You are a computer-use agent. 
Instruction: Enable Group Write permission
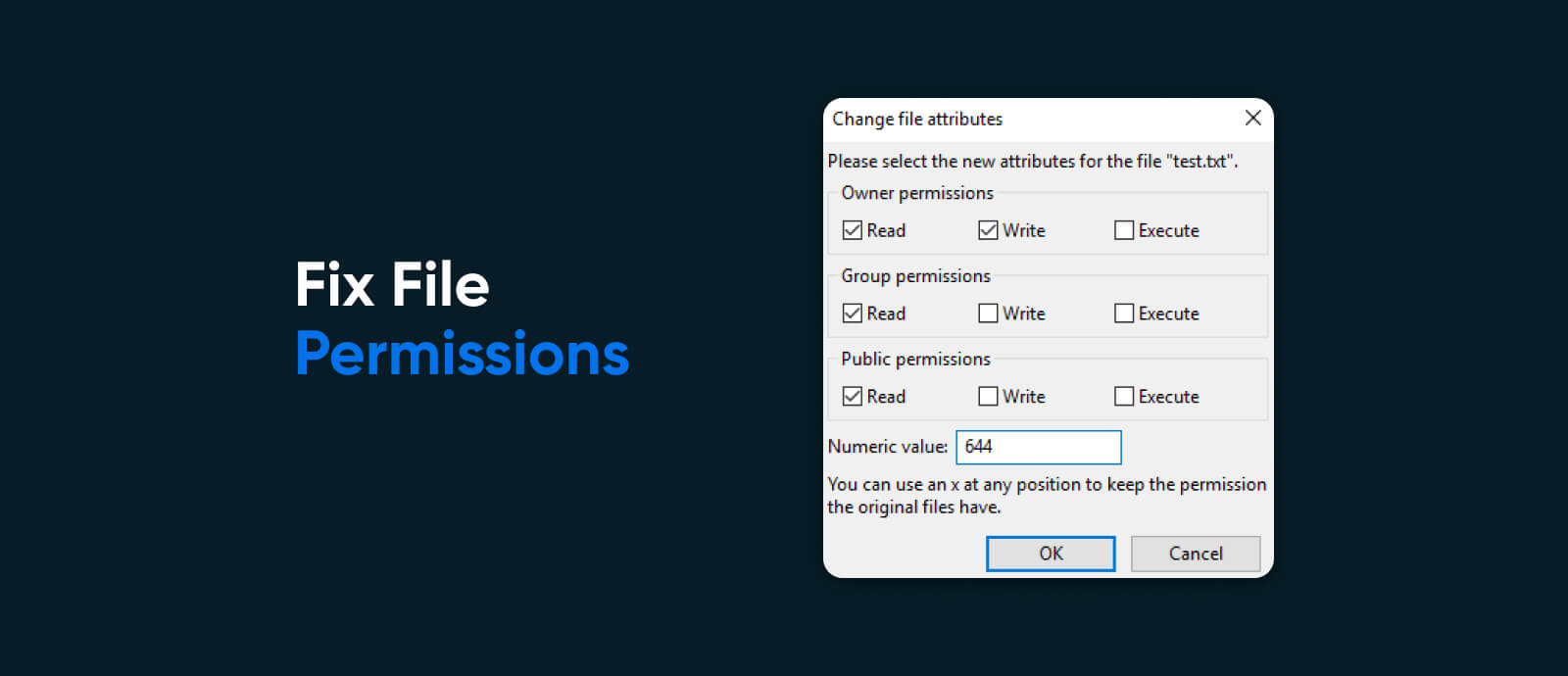tap(988, 314)
